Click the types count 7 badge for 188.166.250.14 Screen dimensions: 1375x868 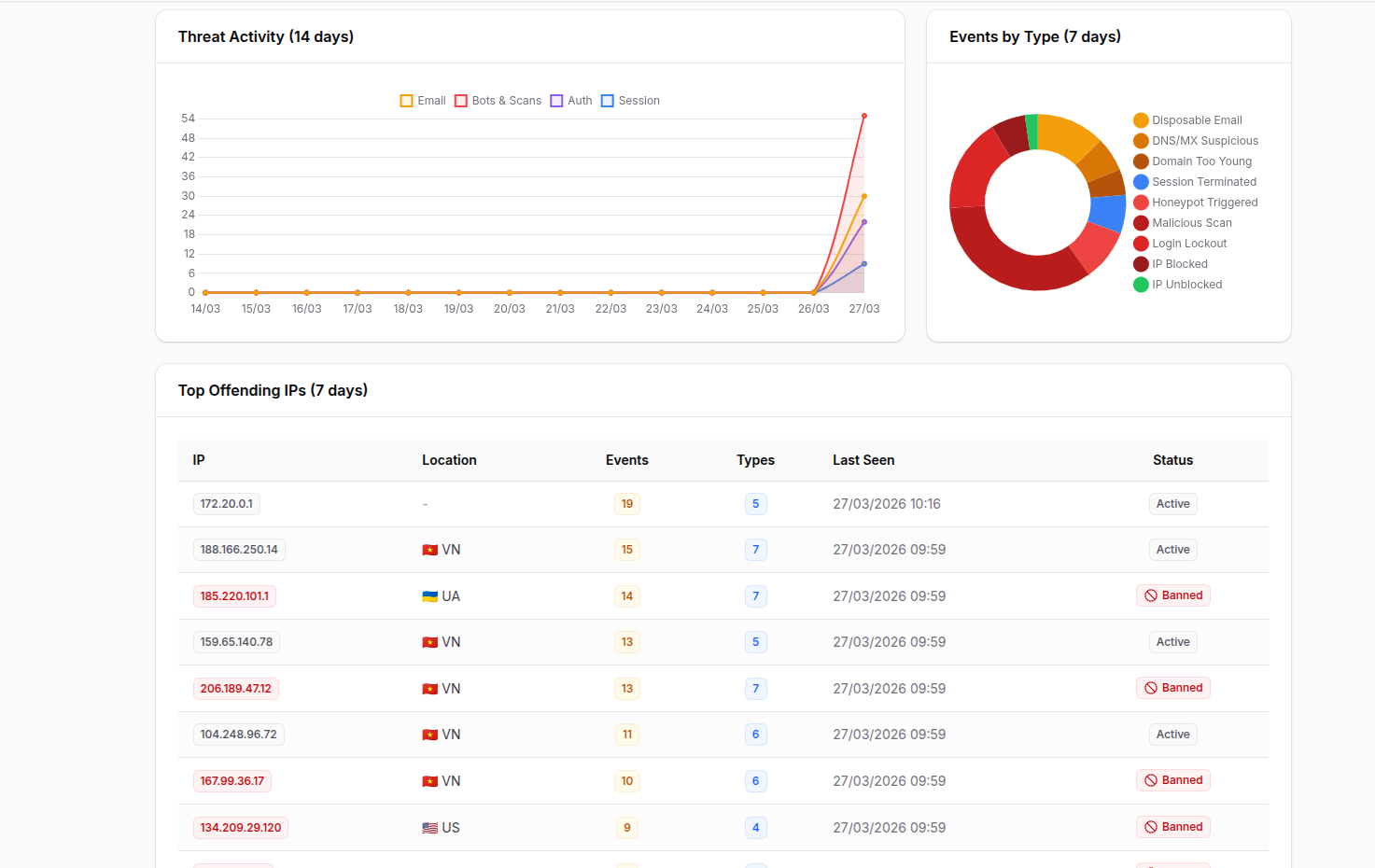[755, 549]
